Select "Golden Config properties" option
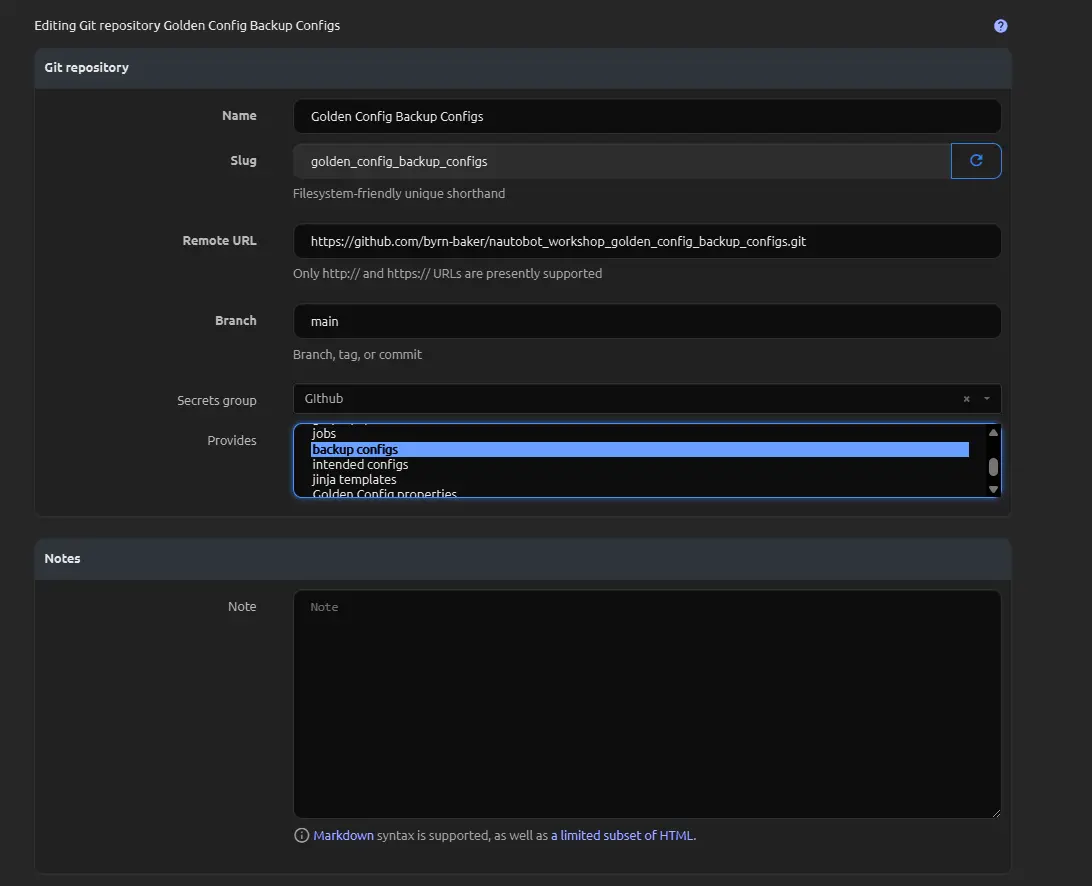The height and width of the screenshot is (886, 1092). click(384, 493)
